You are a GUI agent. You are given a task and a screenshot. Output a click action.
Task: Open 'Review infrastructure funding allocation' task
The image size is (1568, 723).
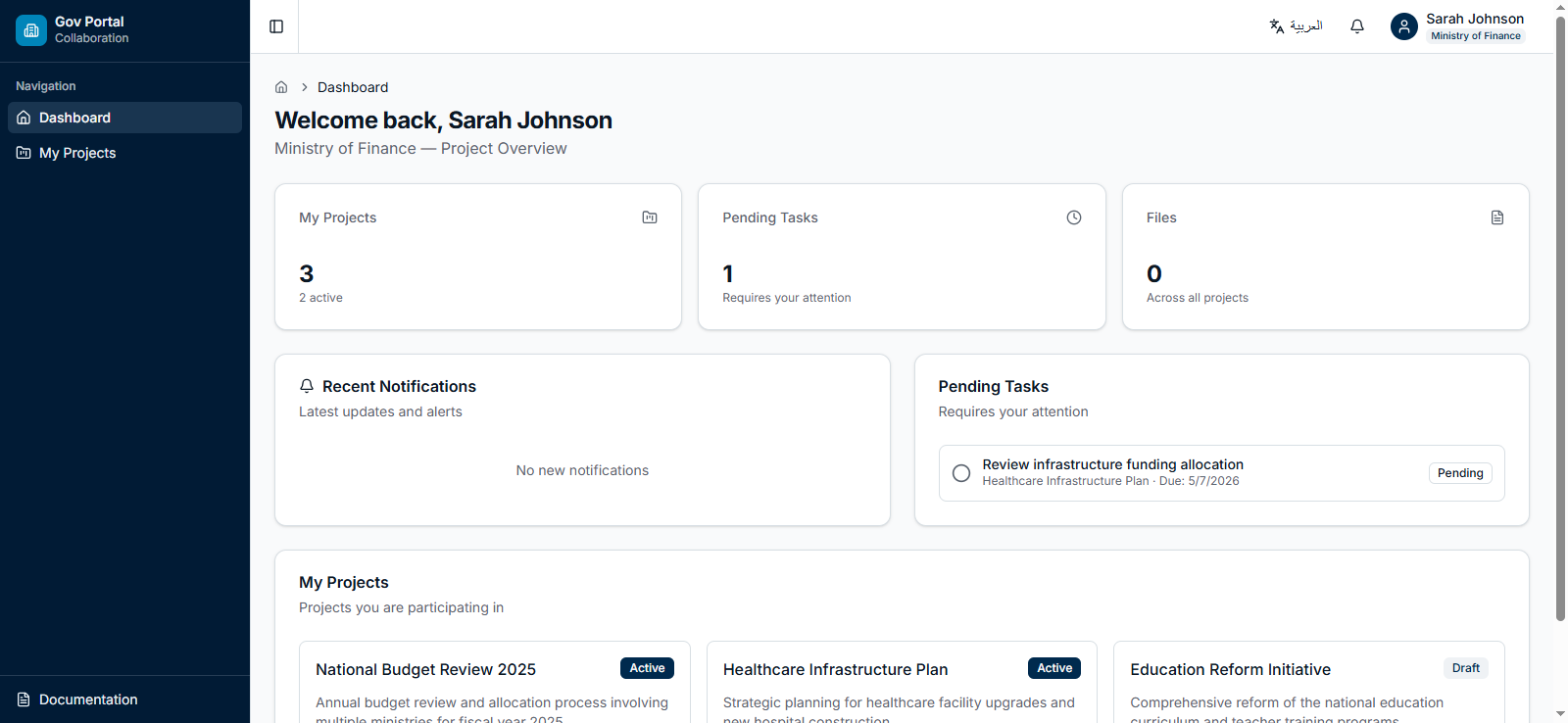click(1113, 464)
